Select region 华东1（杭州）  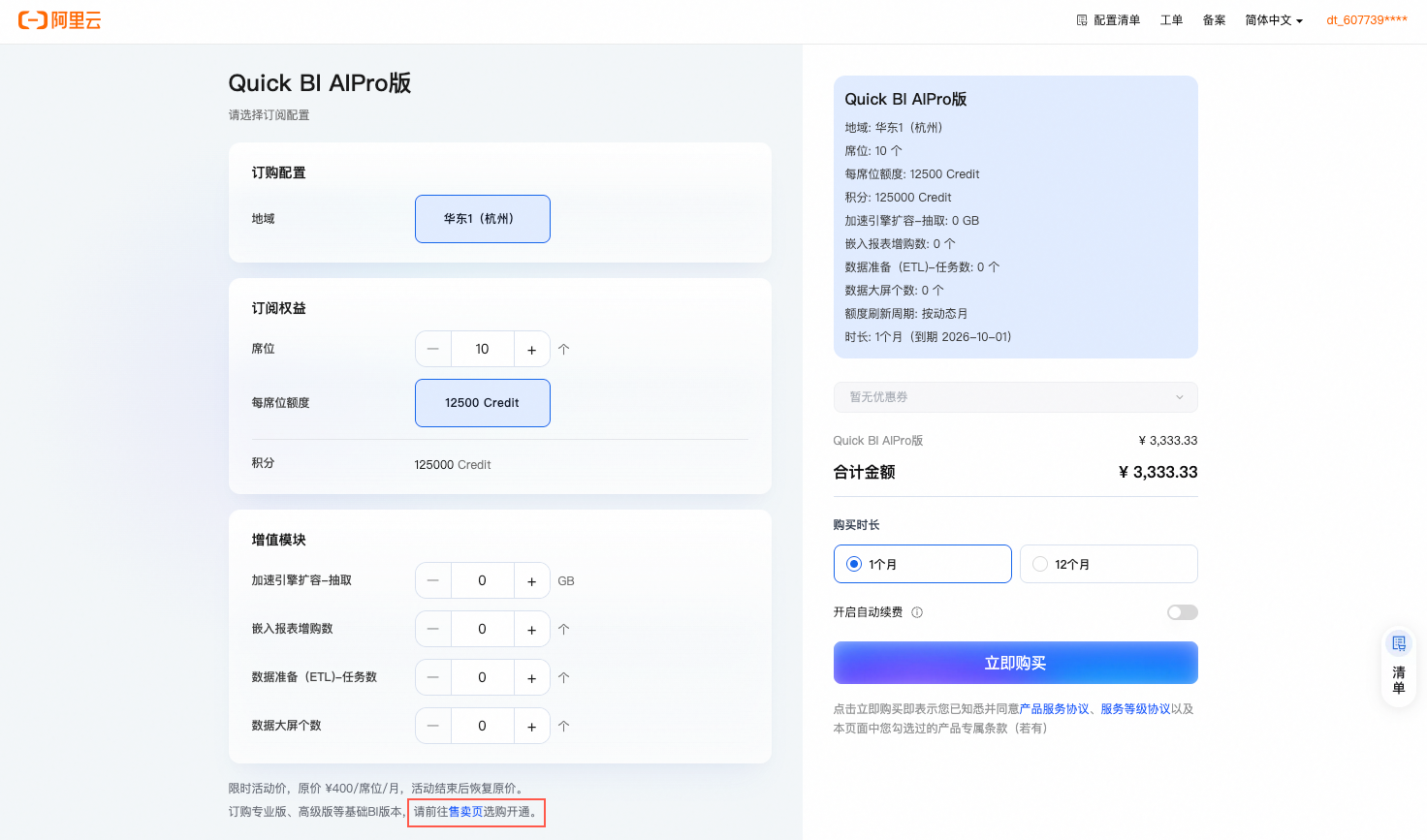pyautogui.click(x=483, y=219)
